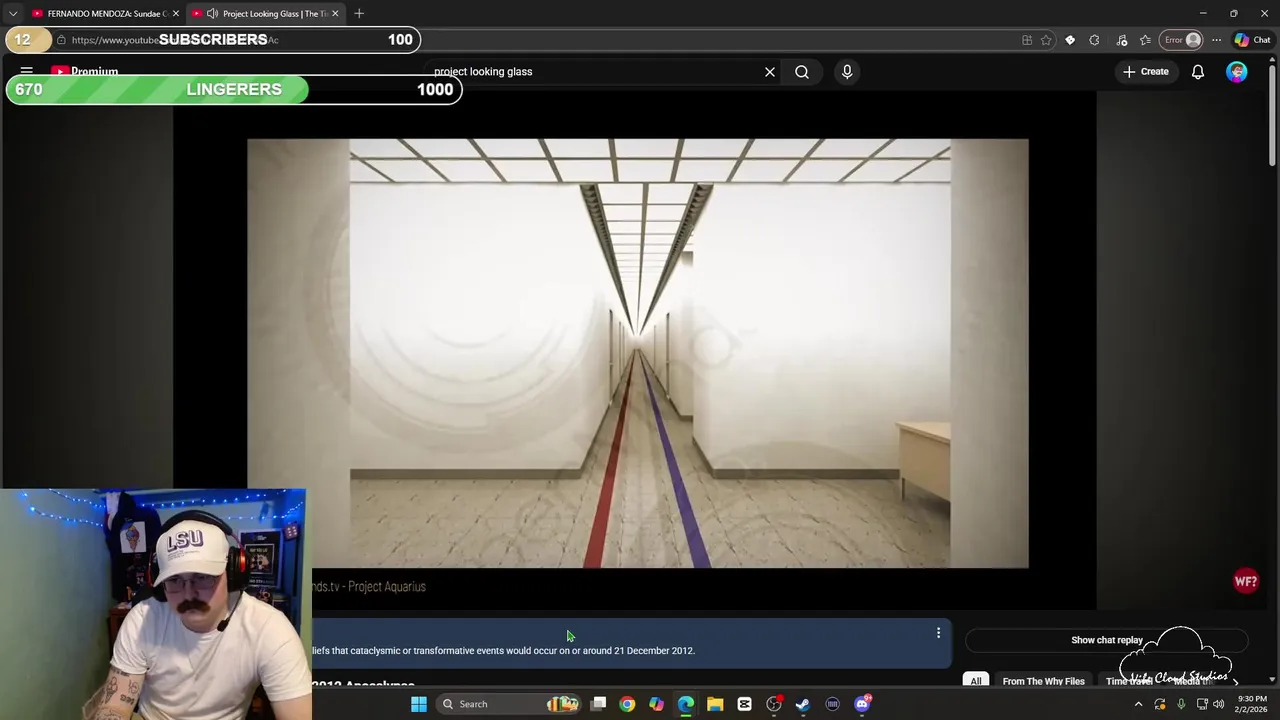Close the Project Looking Glass tab
Viewport: 1280px width, 720px height.
click(335, 13)
